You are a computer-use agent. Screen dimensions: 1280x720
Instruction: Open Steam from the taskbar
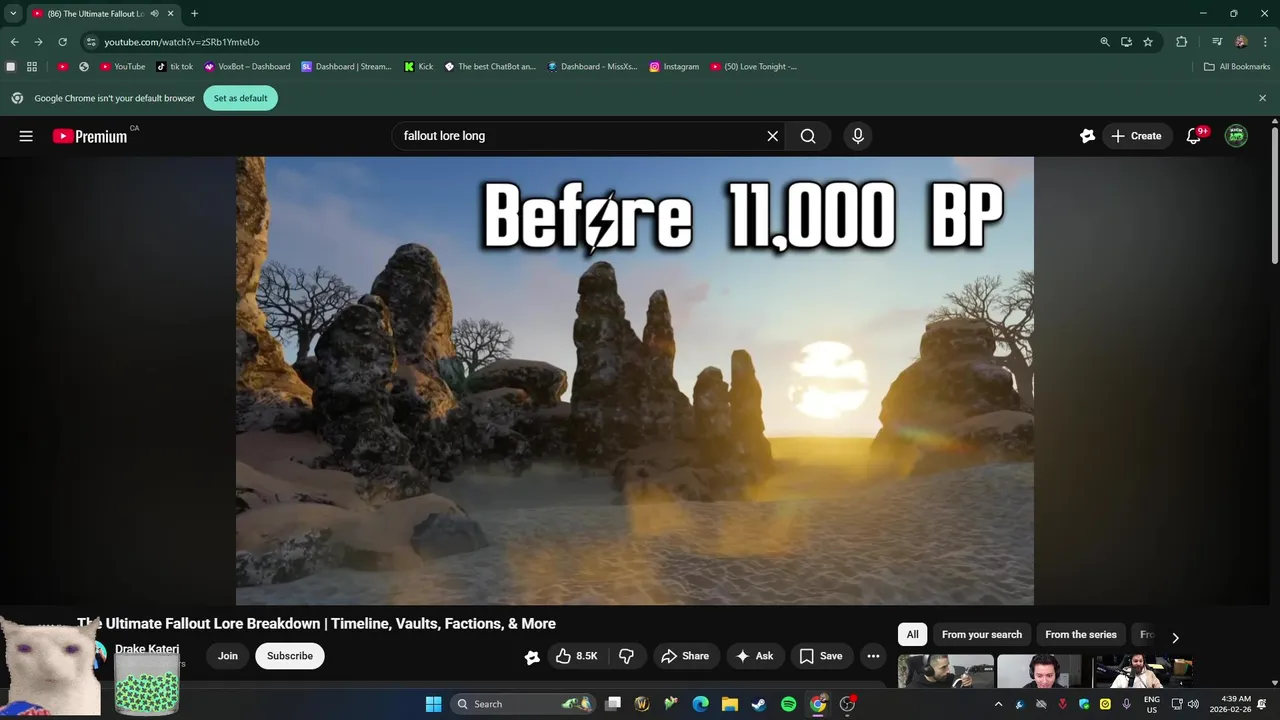(759, 704)
